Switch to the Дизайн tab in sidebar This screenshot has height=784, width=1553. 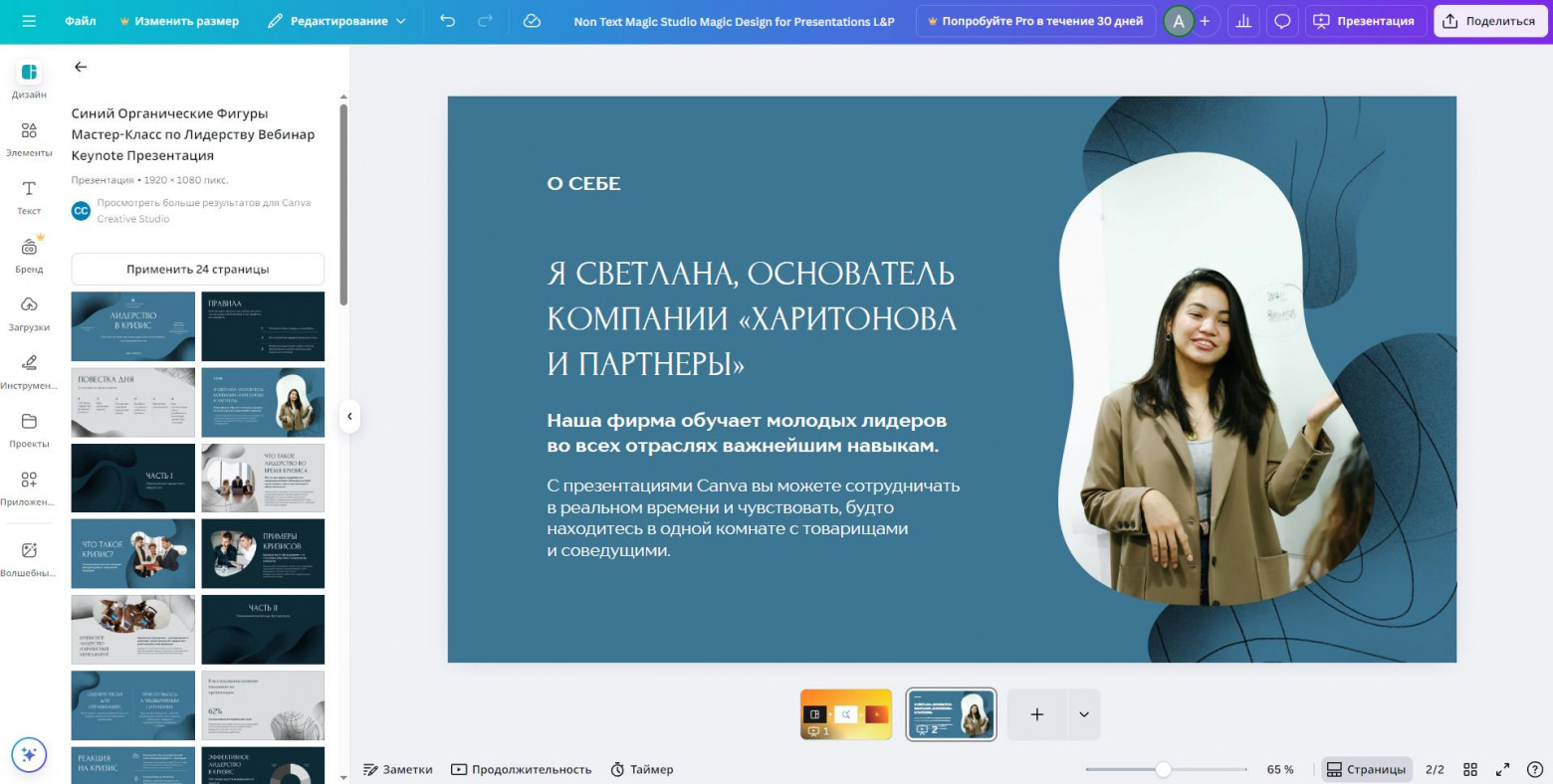pos(29,82)
